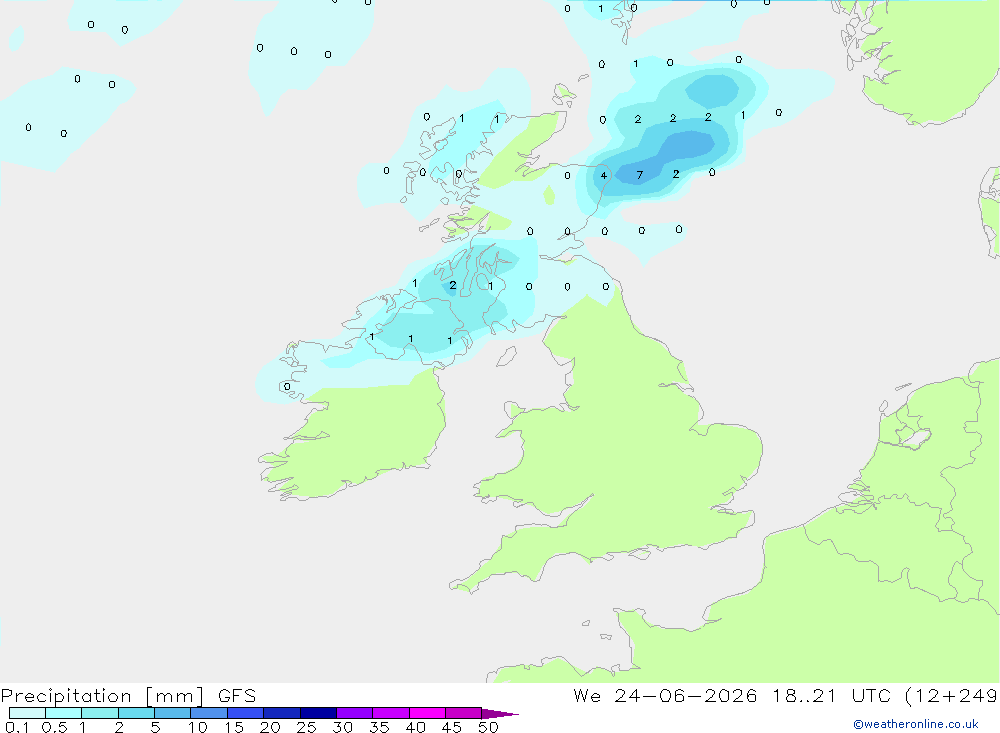The height and width of the screenshot is (733, 1000).
Task: Click the legend label '30'
Action: pos(343,727)
